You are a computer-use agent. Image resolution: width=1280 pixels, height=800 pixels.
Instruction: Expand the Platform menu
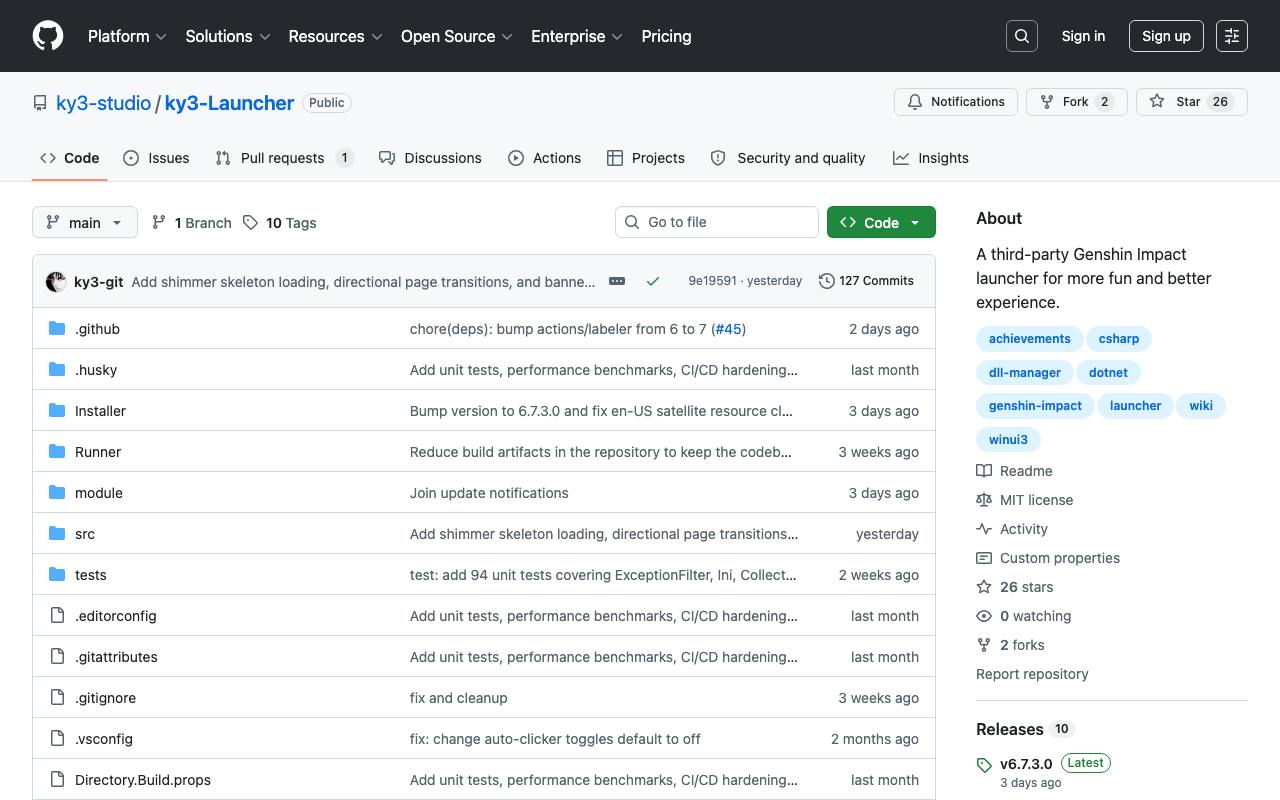point(126,36)
